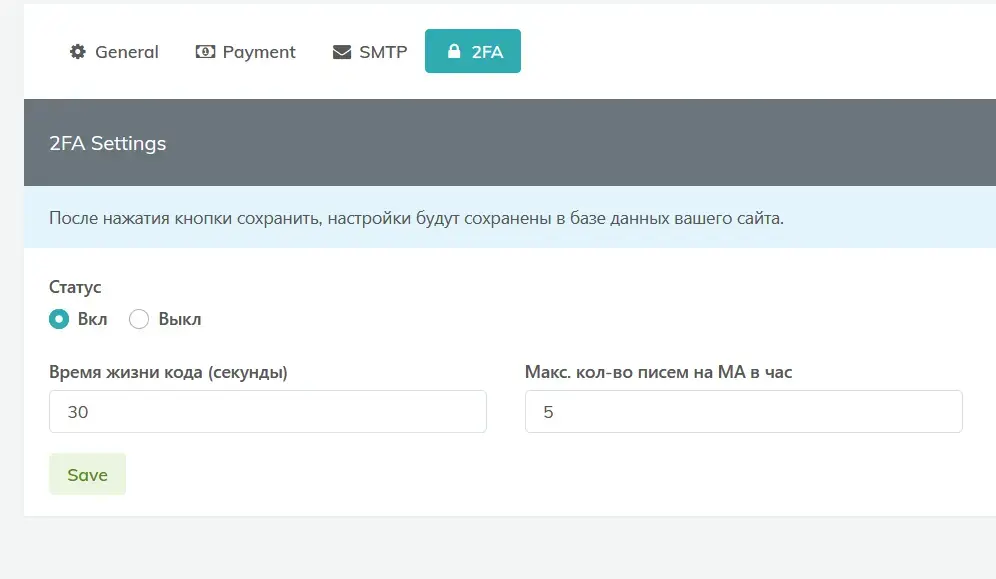Click the money bill icon beside Payment

point(205,51)
